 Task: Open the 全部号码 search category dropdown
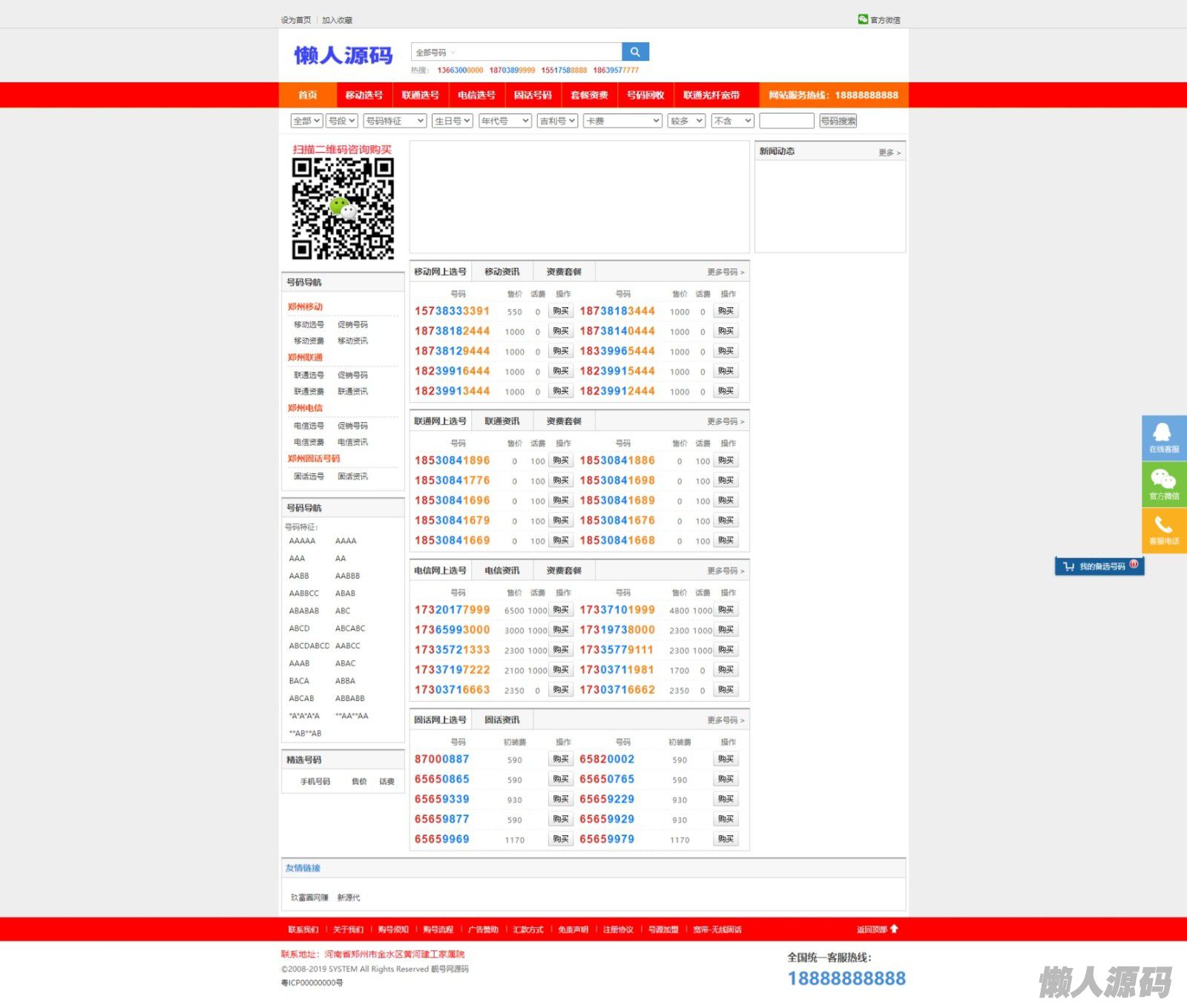click(x=435, y=53)
